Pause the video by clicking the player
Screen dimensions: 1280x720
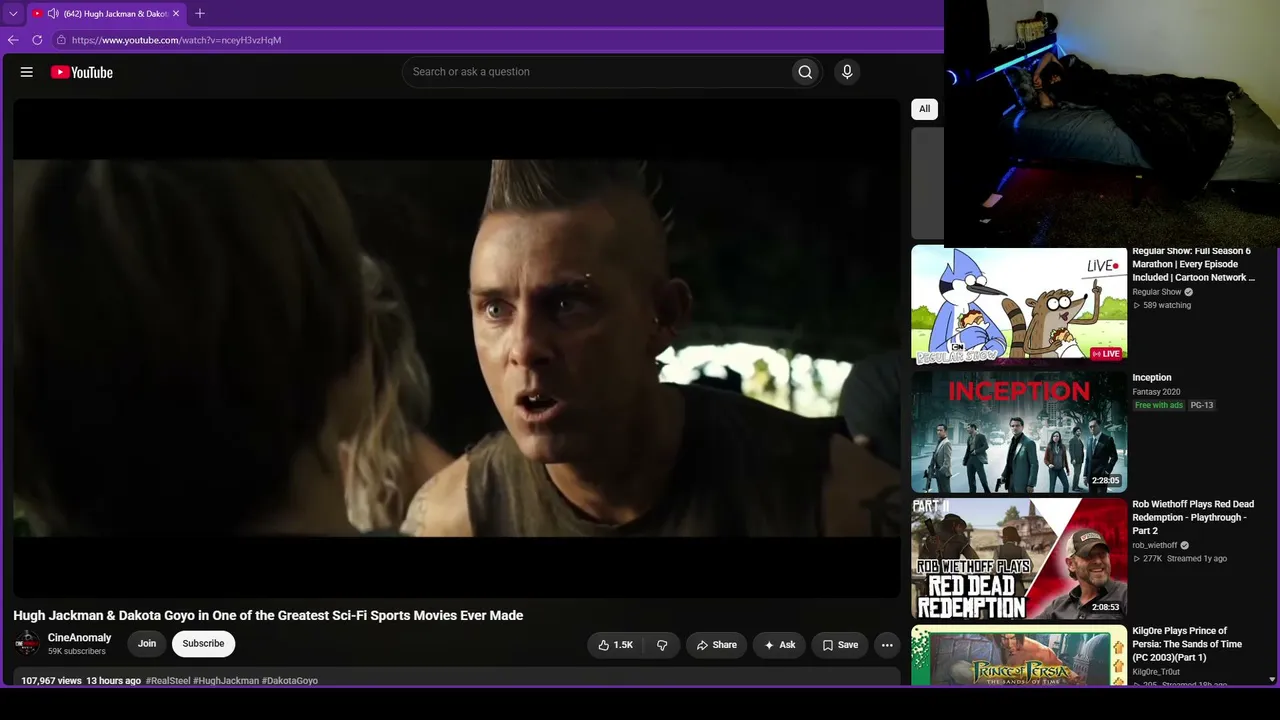pos(457,348)
